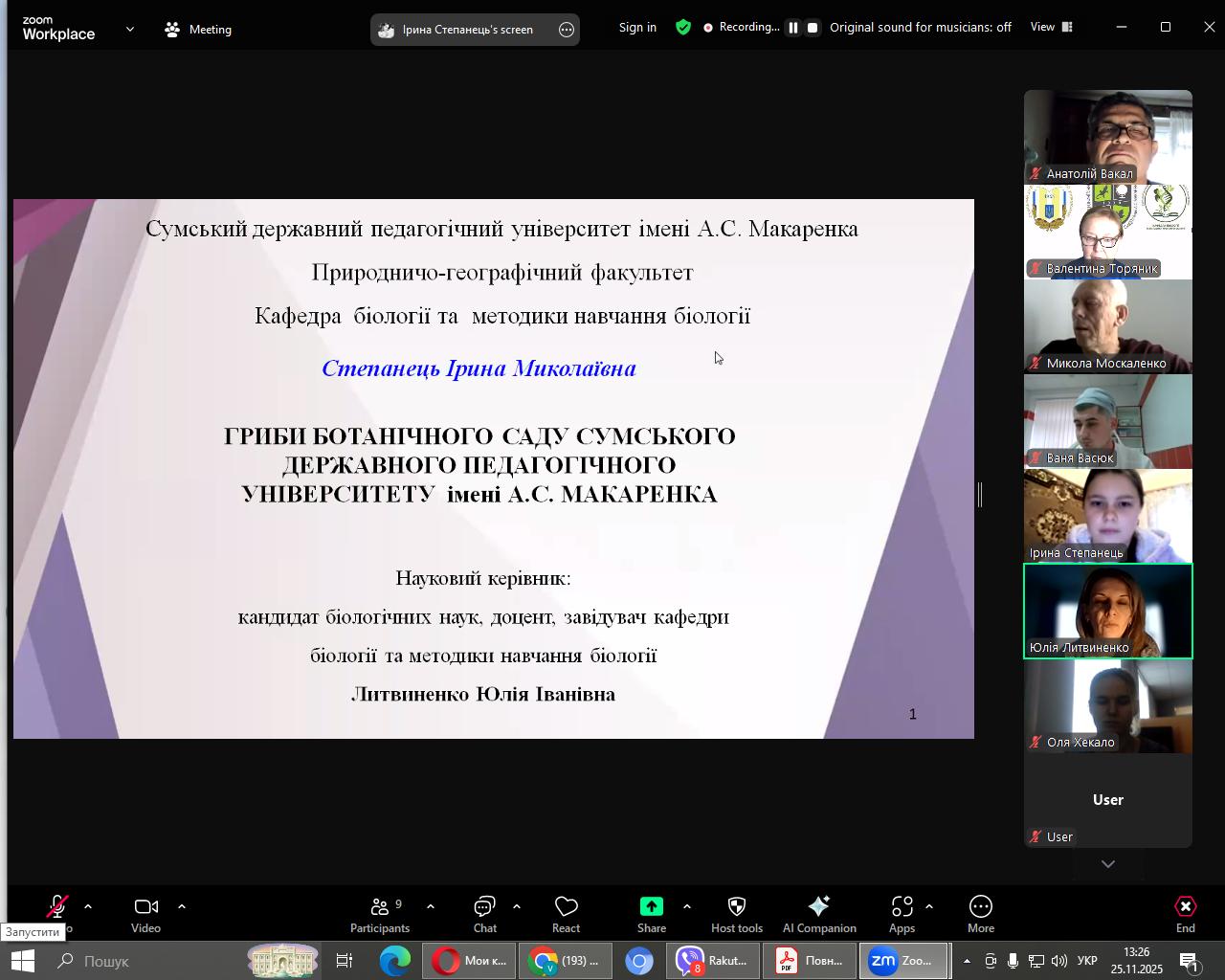
Task: Select Юлія Литвиненко video thumbnail
Action: 1107,611
